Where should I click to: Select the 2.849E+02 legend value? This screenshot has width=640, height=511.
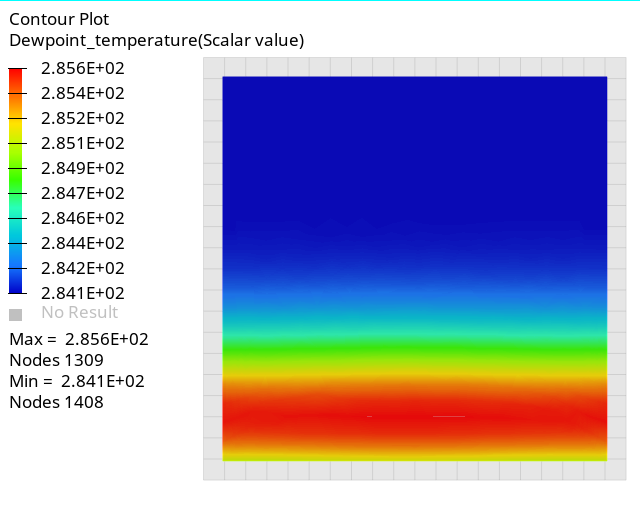tap(83, 168)
